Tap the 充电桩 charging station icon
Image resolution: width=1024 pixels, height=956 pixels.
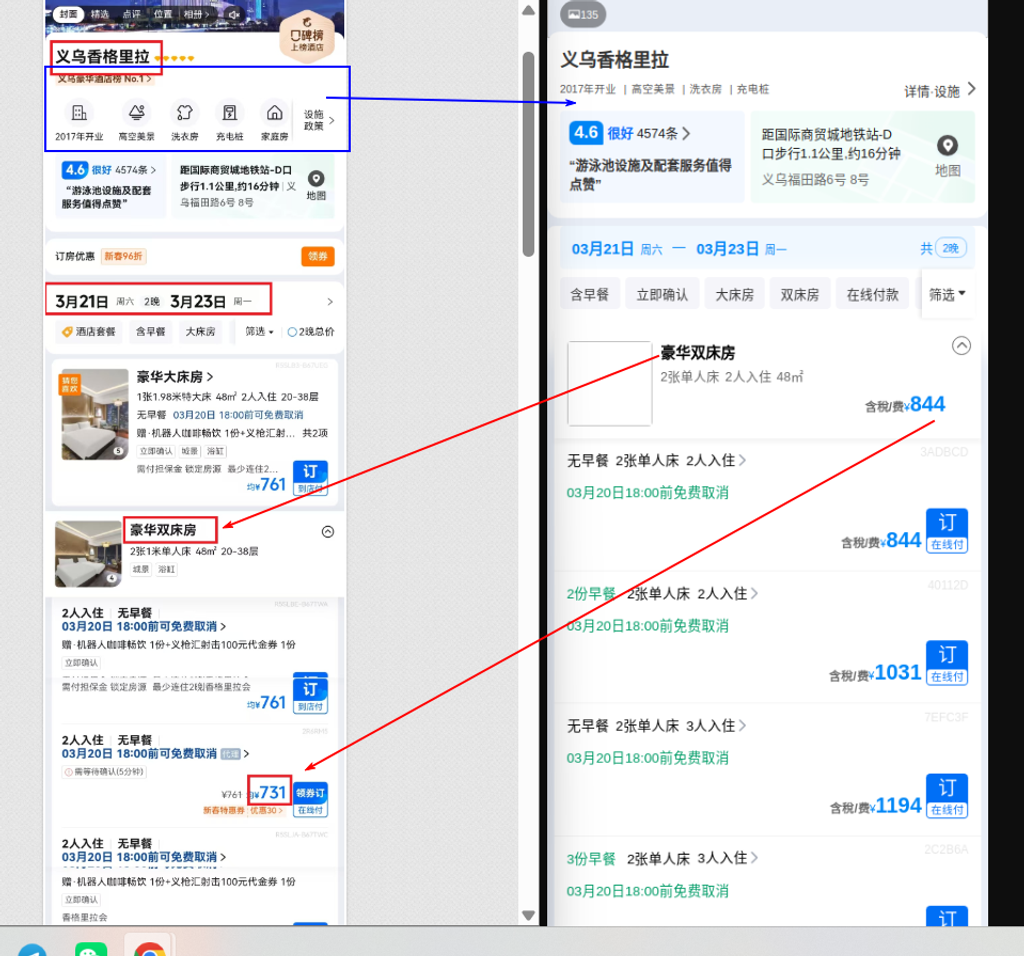(229, 112)
